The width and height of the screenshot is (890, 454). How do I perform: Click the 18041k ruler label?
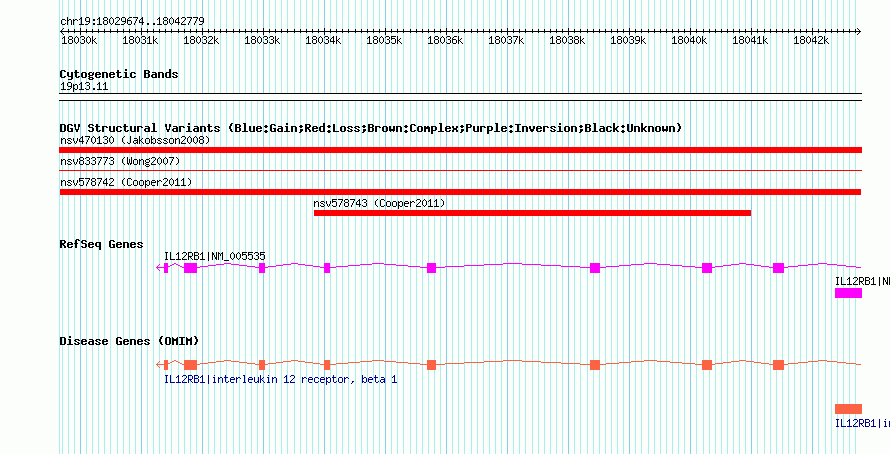click(x=750, y=40)
